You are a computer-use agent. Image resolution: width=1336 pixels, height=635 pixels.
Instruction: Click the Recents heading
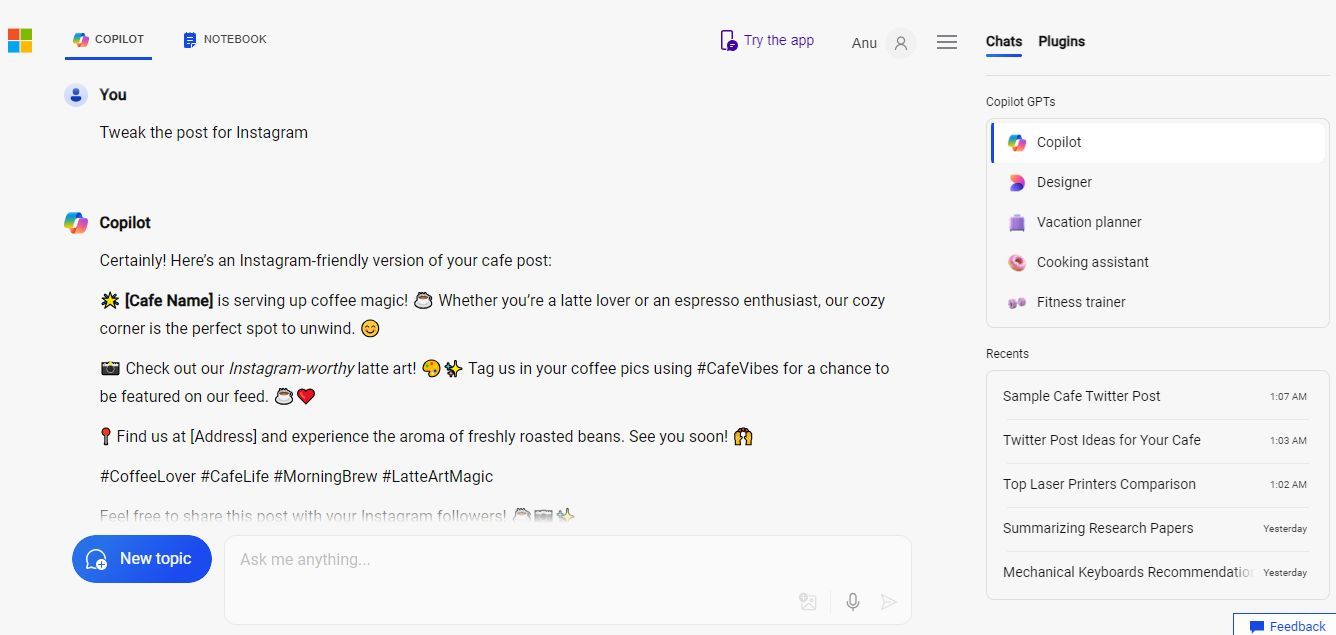pos(1007,354)
